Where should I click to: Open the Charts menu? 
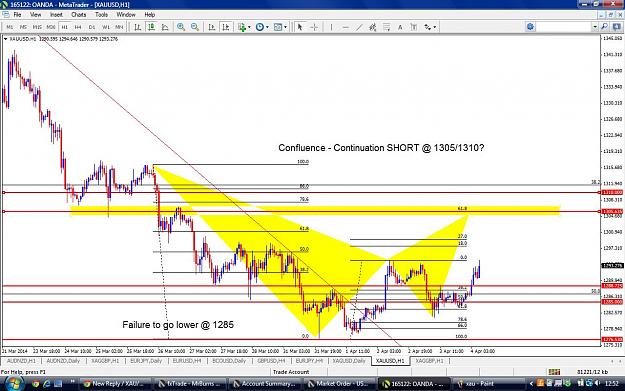point(79,14)
